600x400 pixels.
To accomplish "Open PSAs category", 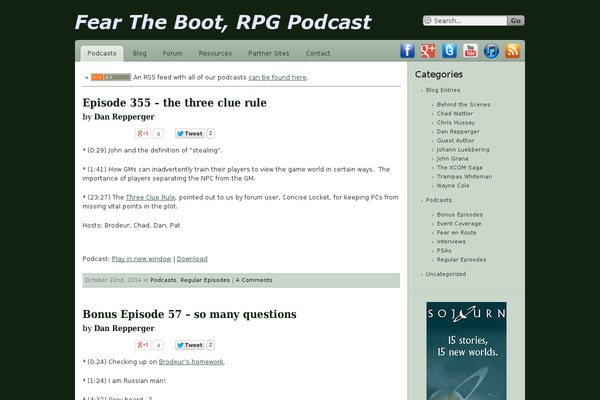I will pyautogui.click(x=444, y=251).
